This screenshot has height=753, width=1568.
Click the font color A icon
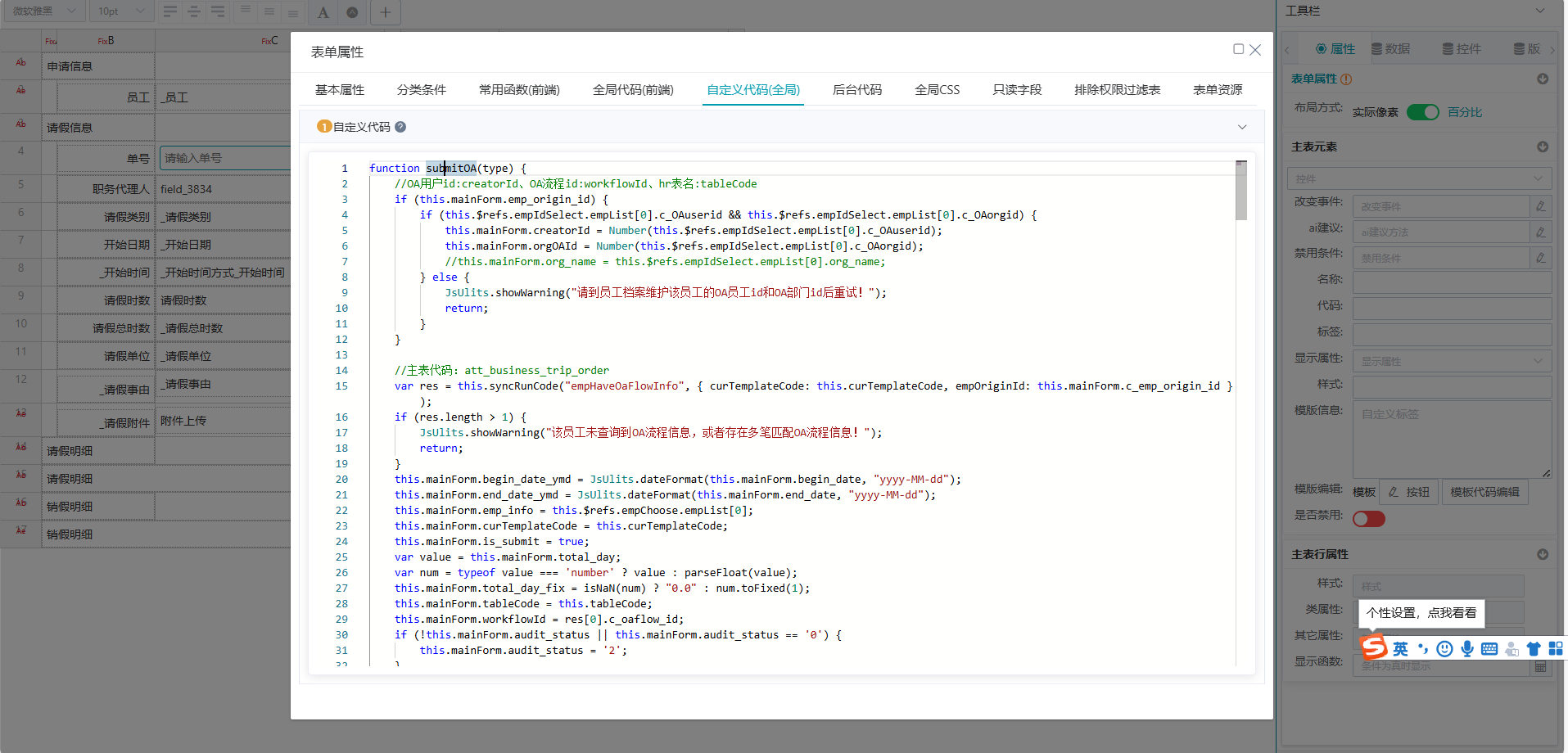[x=323, y=12]
